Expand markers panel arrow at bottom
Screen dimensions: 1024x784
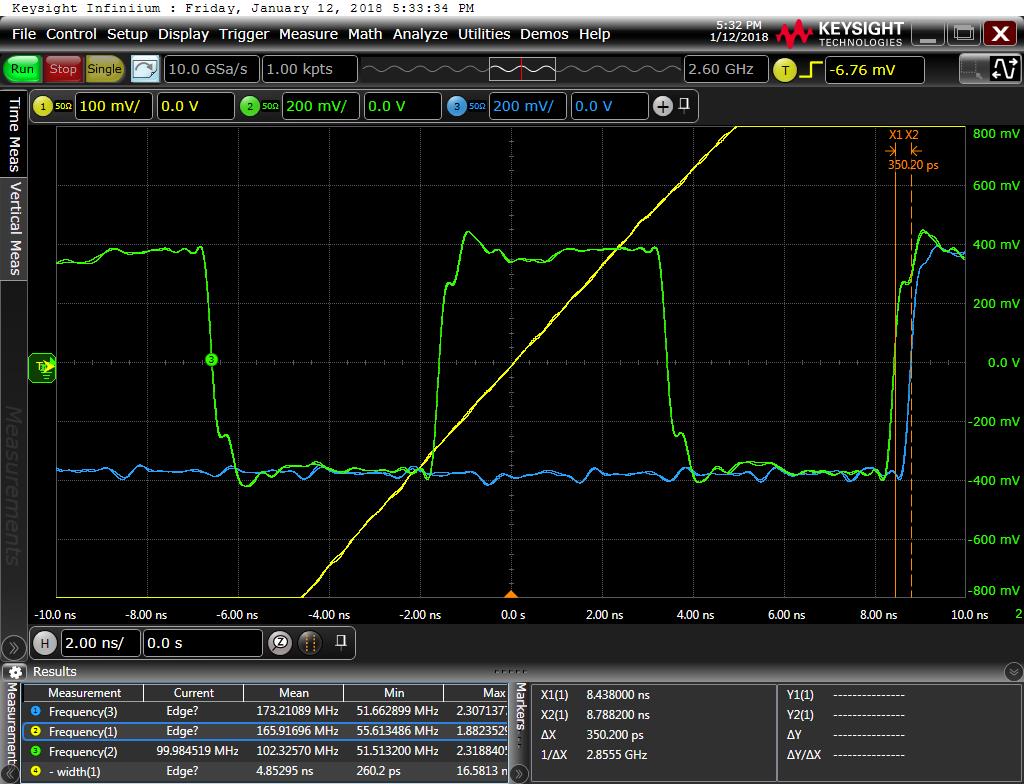click(x=519, y=774)
